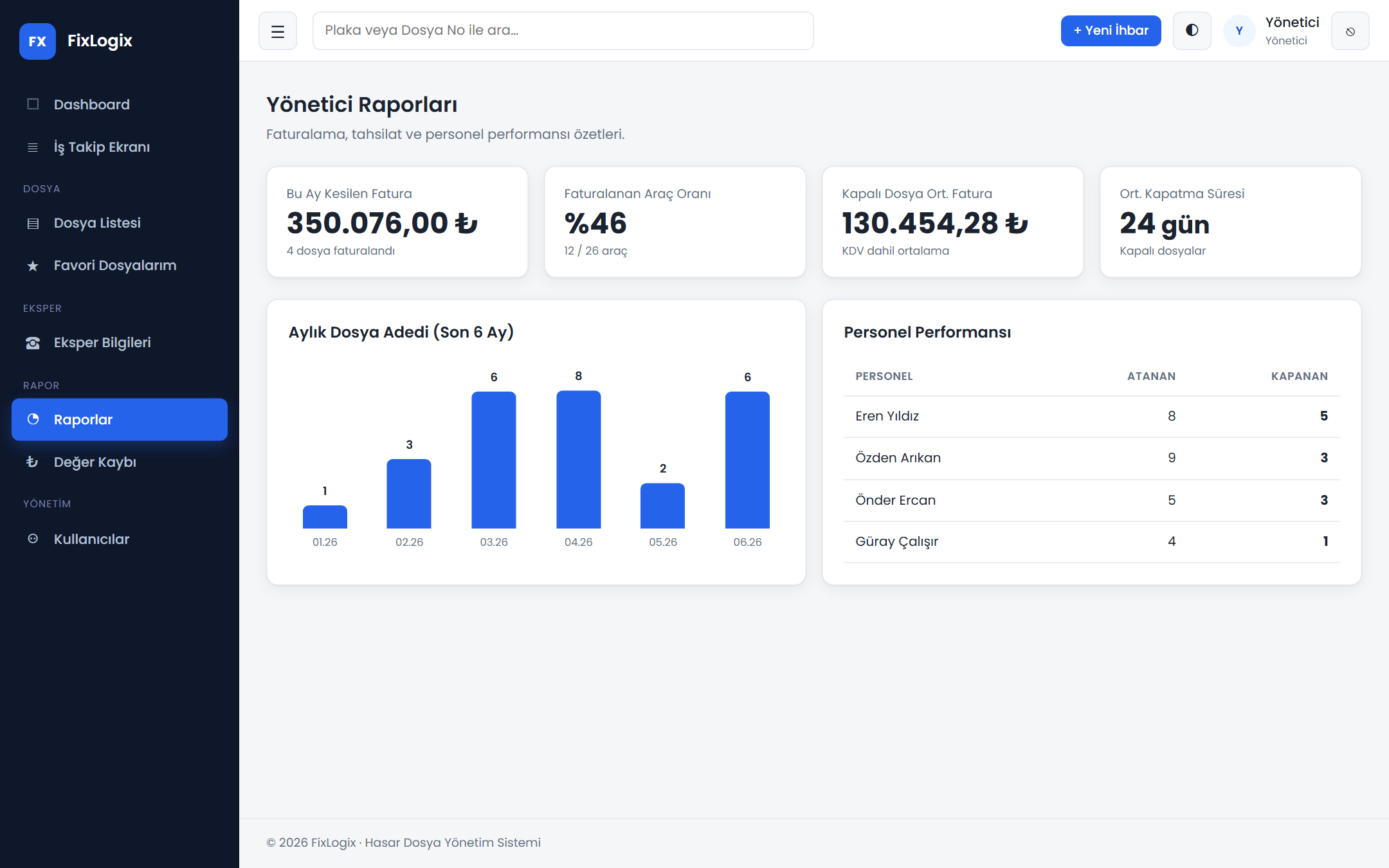Toggle dark mode with the contrast icon

coord(1192,31)
